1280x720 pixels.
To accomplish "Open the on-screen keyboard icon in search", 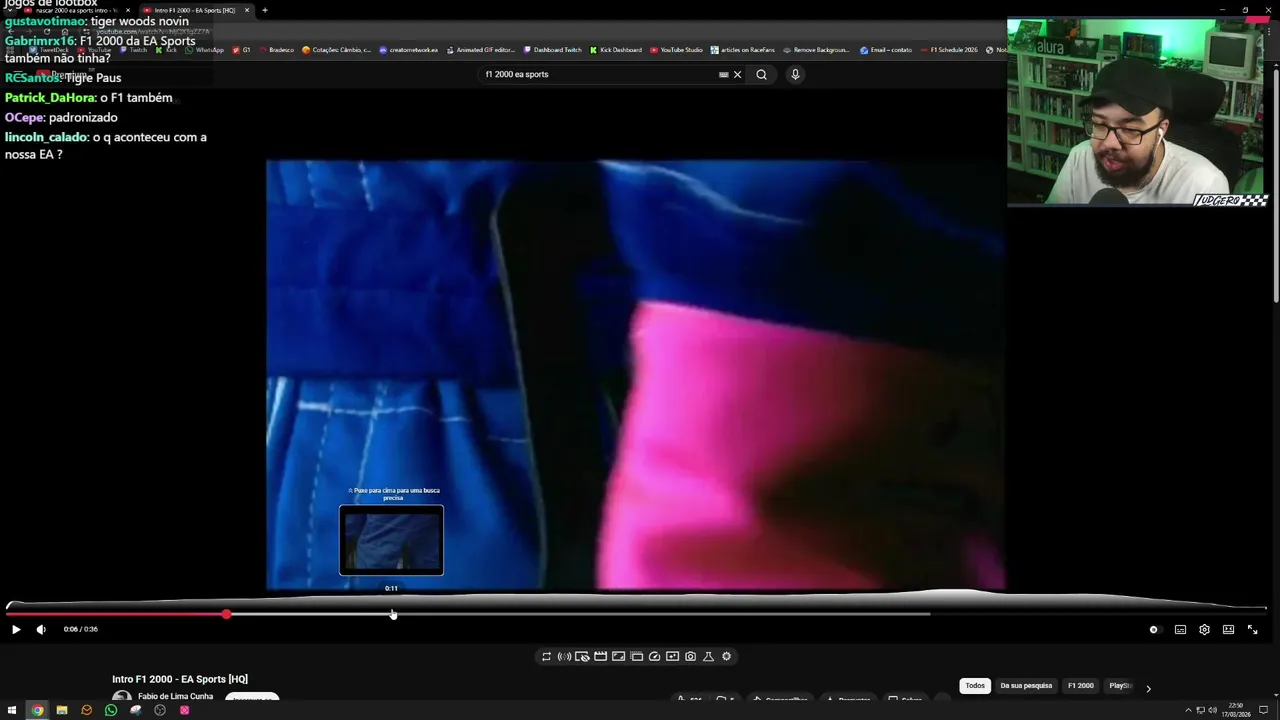I will [x=723, y=74].
